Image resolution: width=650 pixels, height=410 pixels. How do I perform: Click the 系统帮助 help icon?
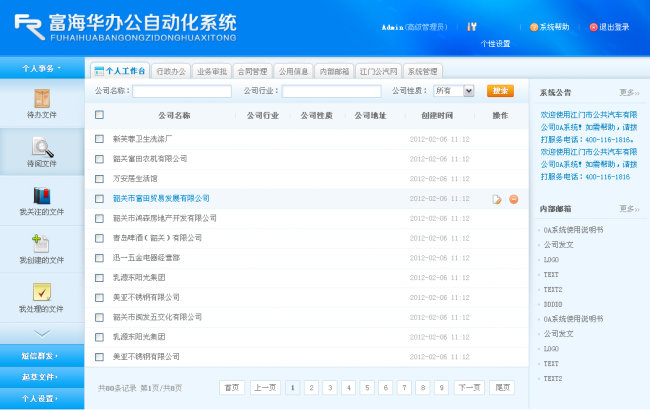pos(534,27)
